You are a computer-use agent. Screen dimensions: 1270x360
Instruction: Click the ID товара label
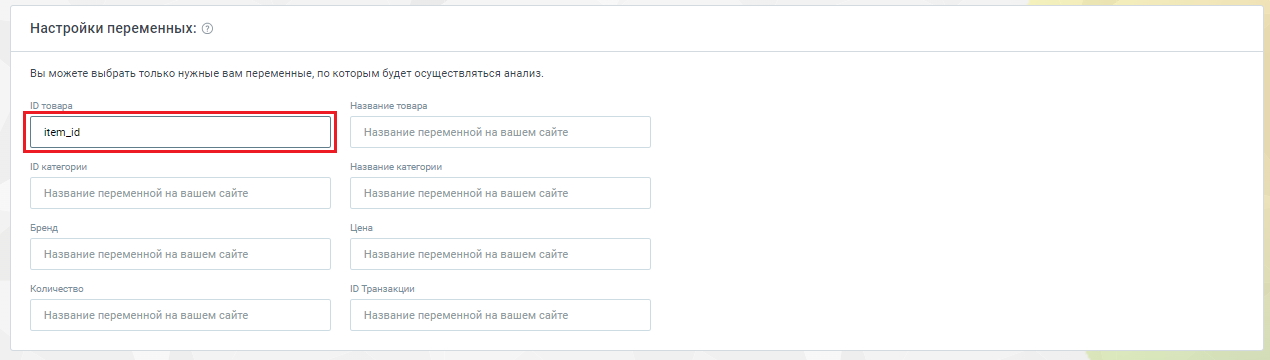click(51, 105)
